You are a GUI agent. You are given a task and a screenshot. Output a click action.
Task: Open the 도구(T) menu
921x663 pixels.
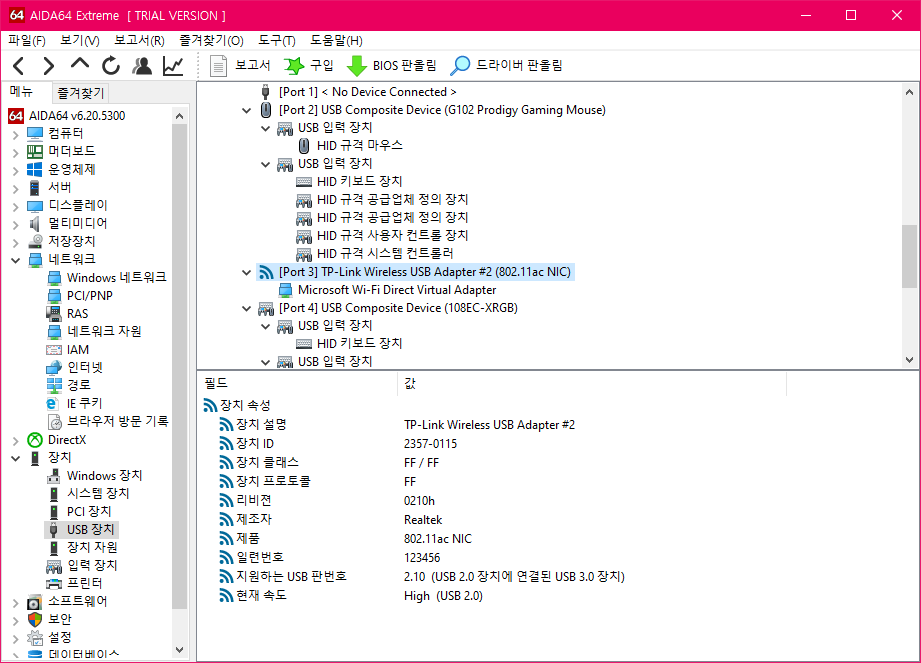point(277,41)
